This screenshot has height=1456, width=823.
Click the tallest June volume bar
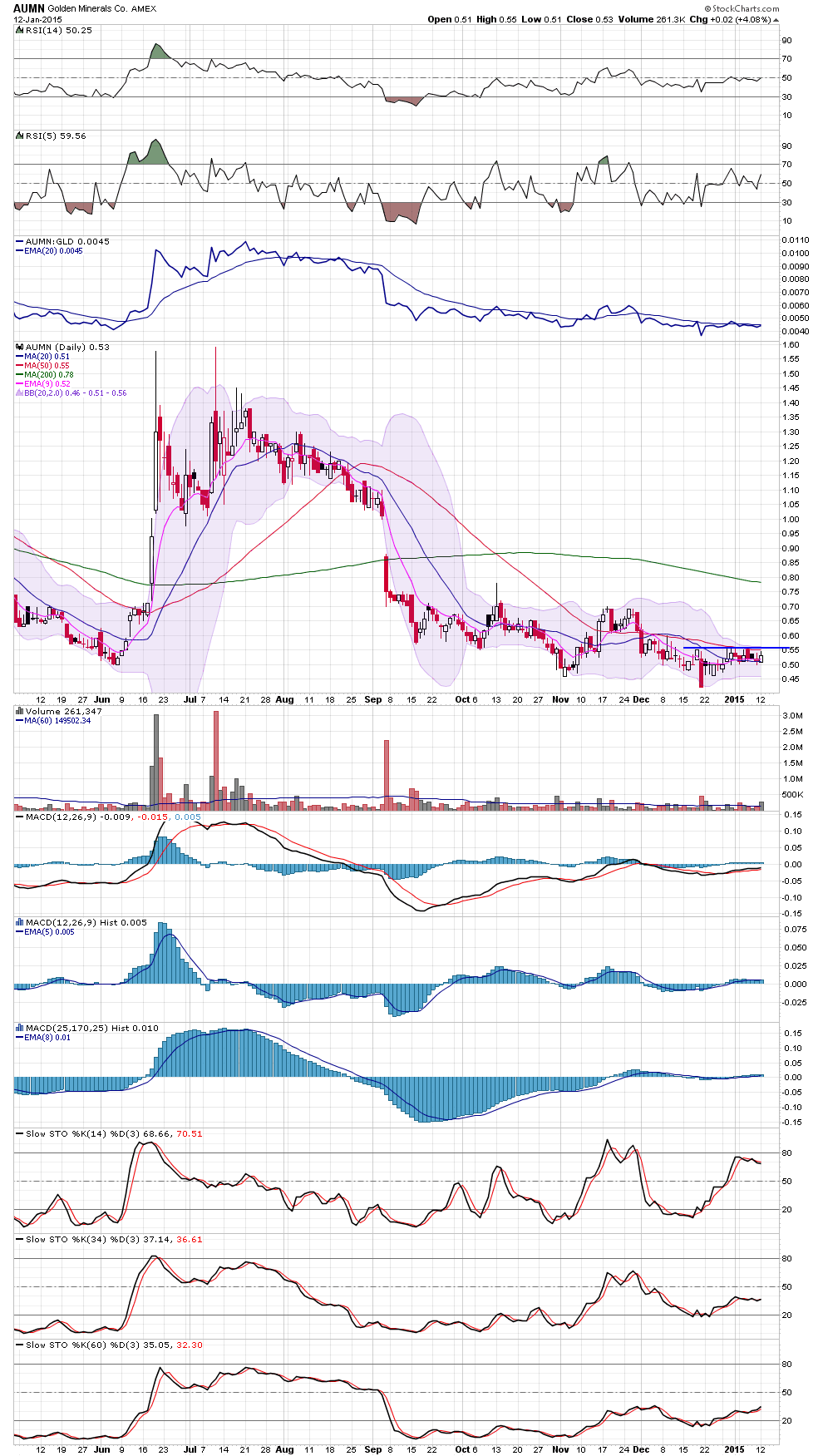click(x=155, y=762)
